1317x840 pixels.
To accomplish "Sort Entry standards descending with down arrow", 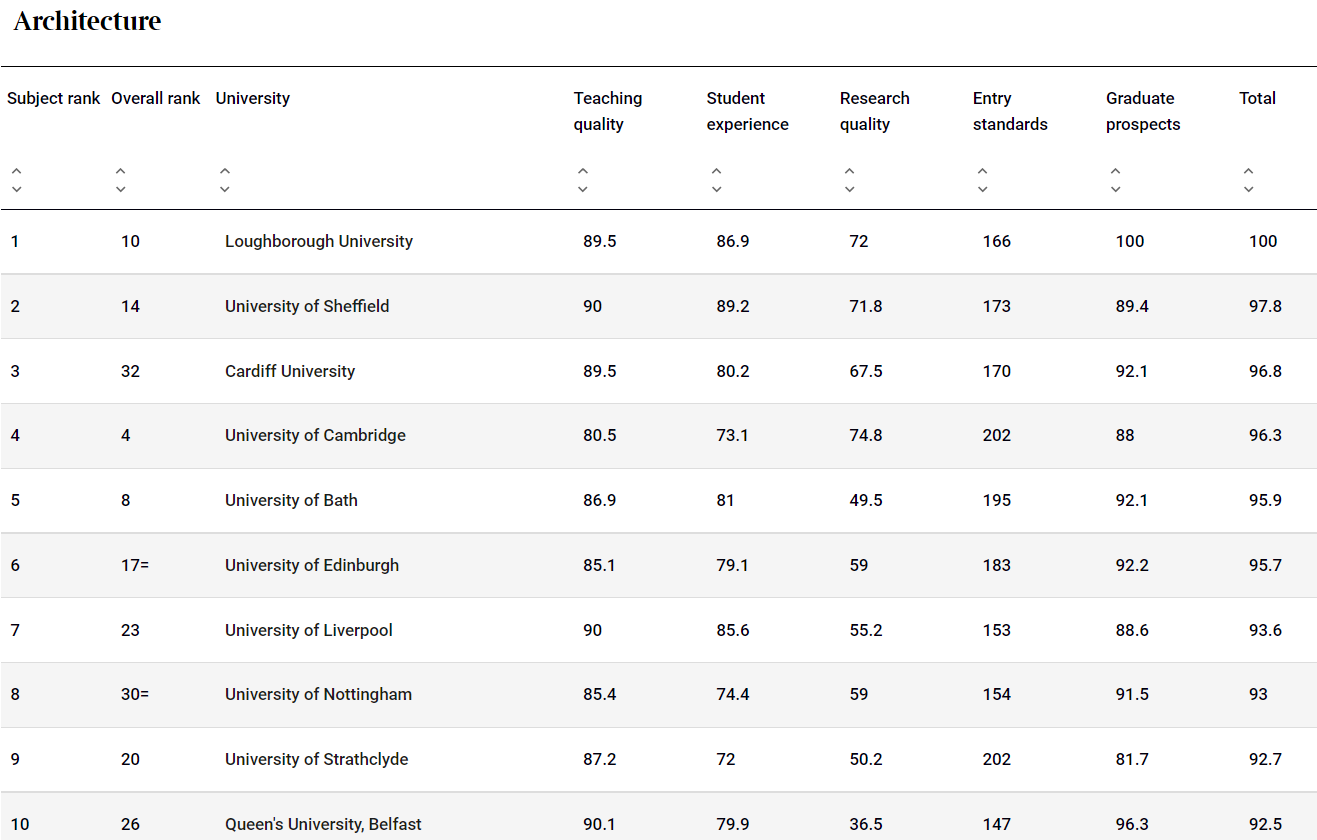I will pyautogui.click(x=982, y=189).
